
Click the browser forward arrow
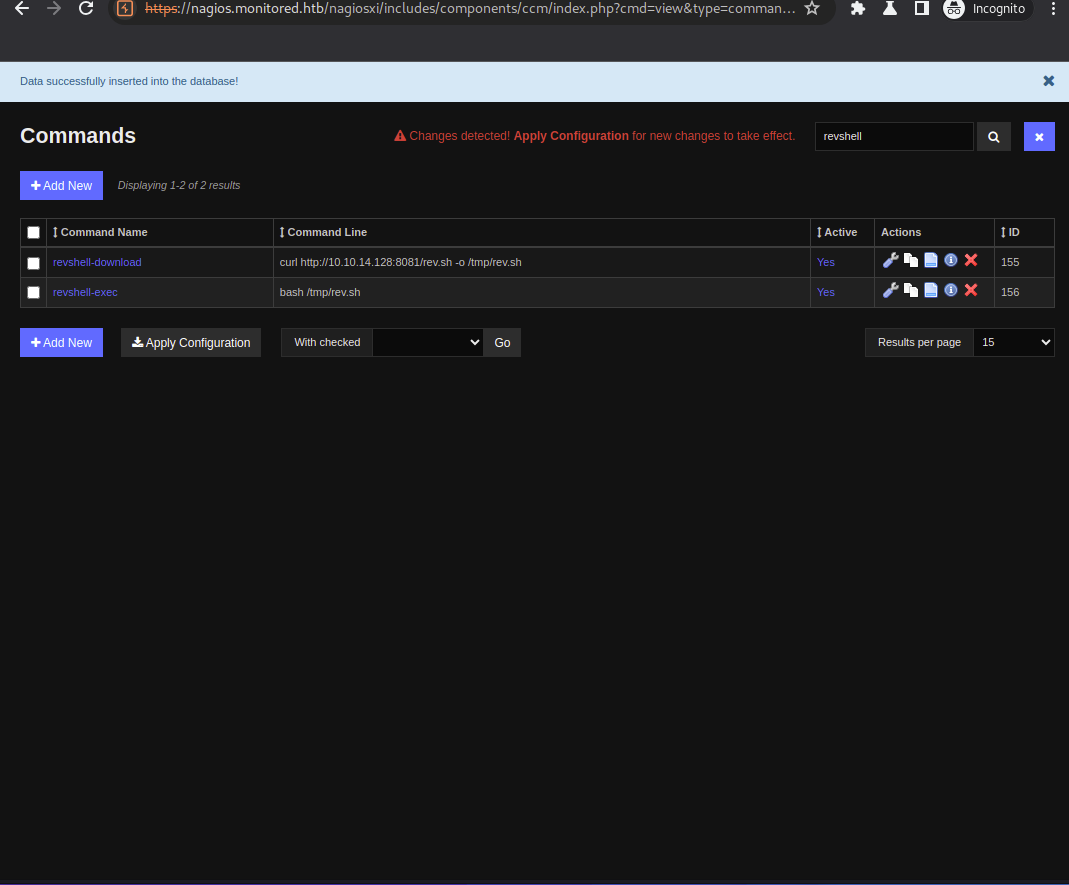(x=54, y=9)
